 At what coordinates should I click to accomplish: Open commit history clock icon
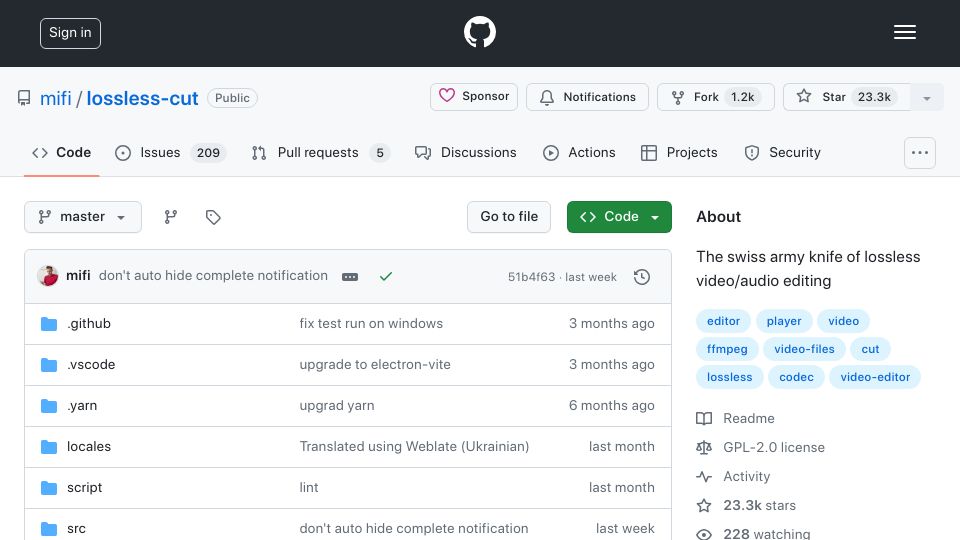pyautogui.click(x=642, y=277)
